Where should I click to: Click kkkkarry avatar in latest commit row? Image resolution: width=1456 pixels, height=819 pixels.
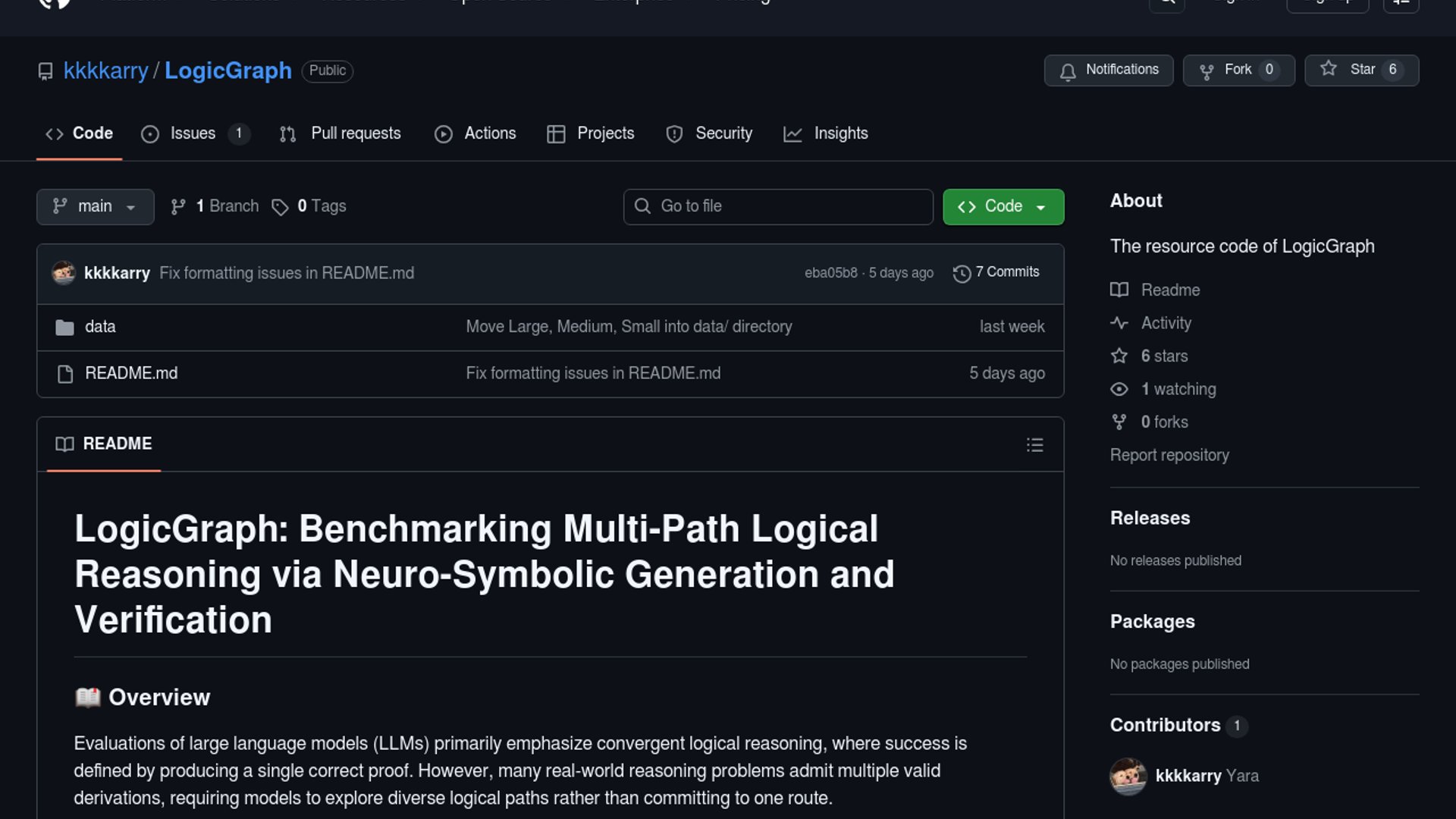pos(64,273)
